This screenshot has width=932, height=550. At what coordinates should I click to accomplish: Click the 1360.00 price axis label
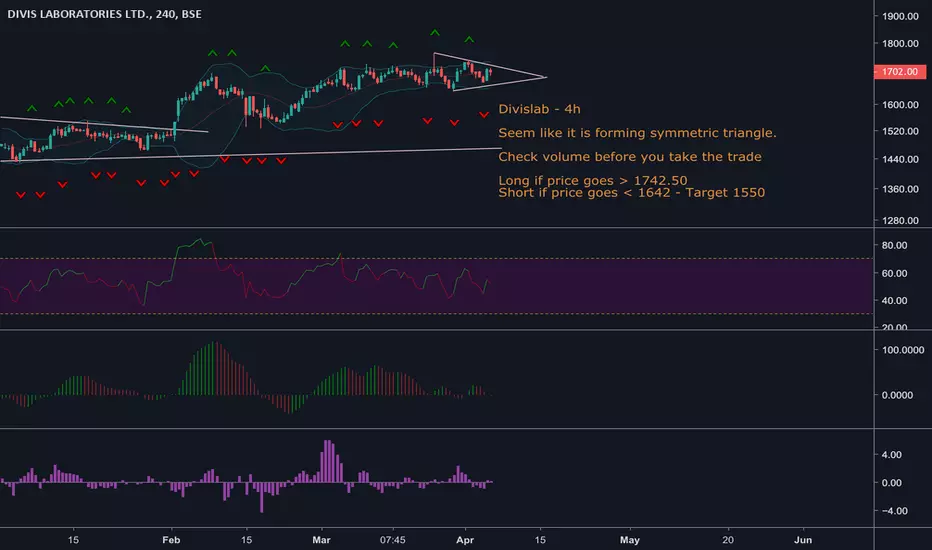(900, 189)
